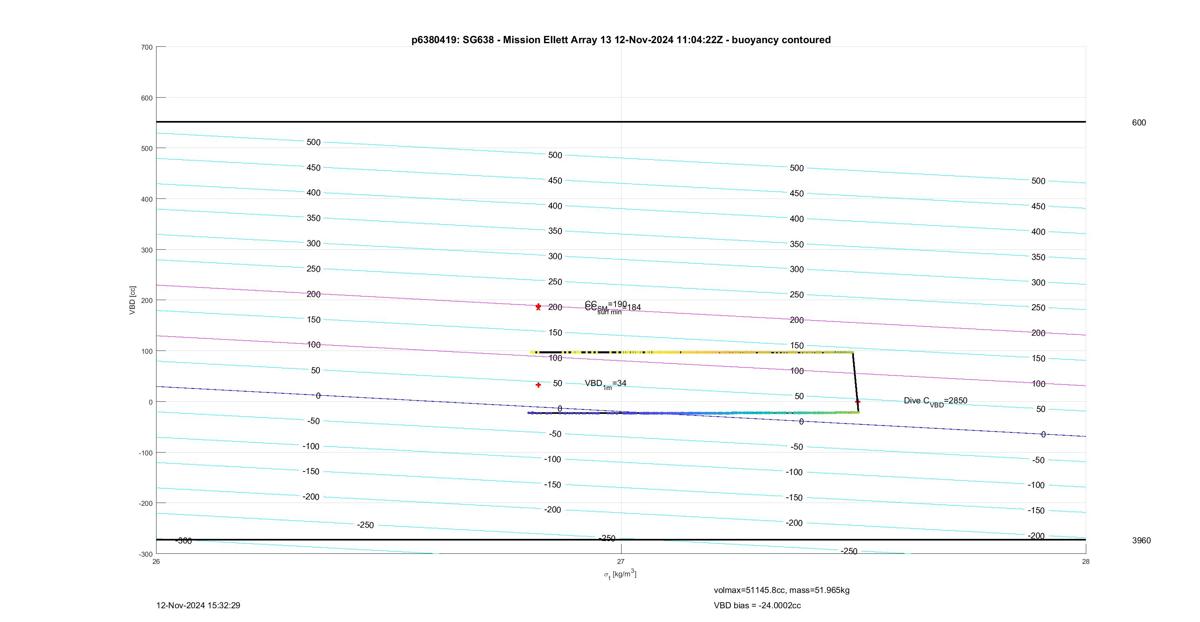This screenshot has height=622, width=1200.
Task: Click the "3960" label outside the plot
Action: [x=1141, y=541]
